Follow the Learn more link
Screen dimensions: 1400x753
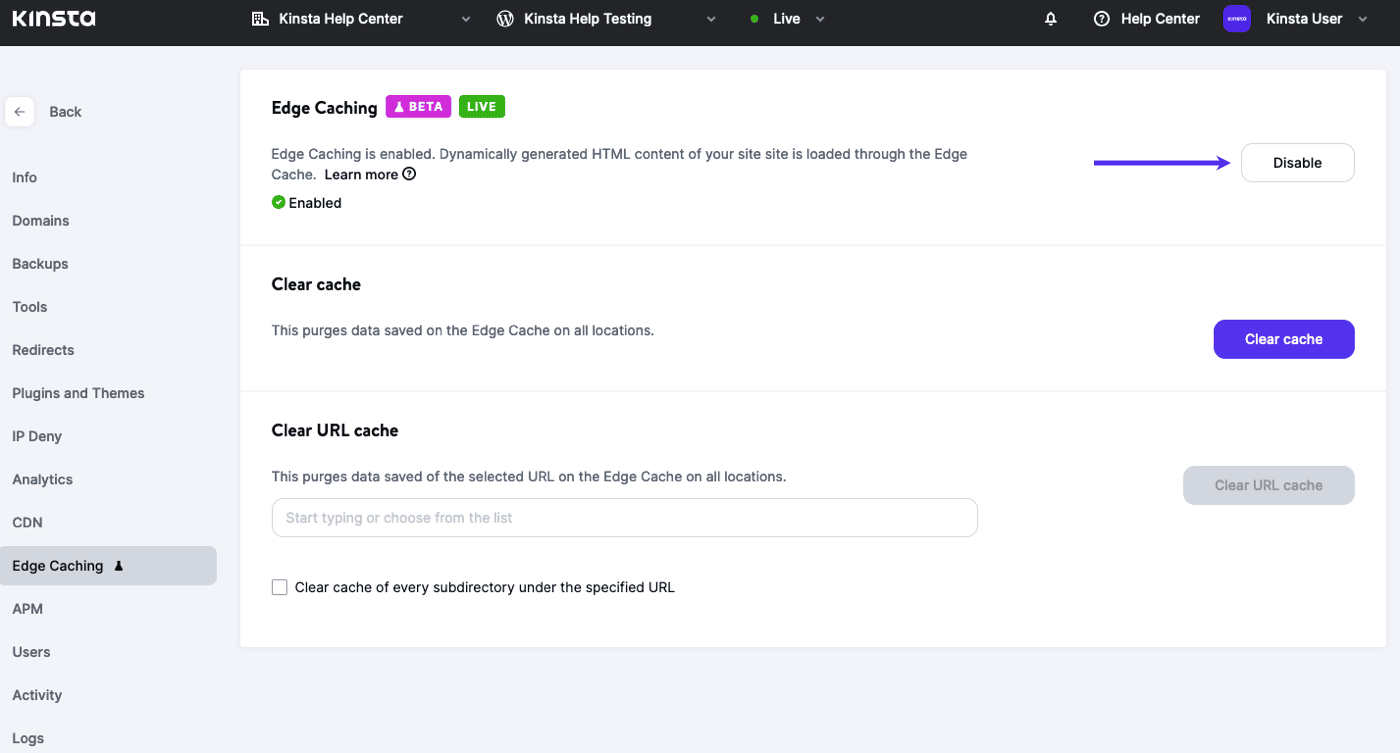[361, 174]
